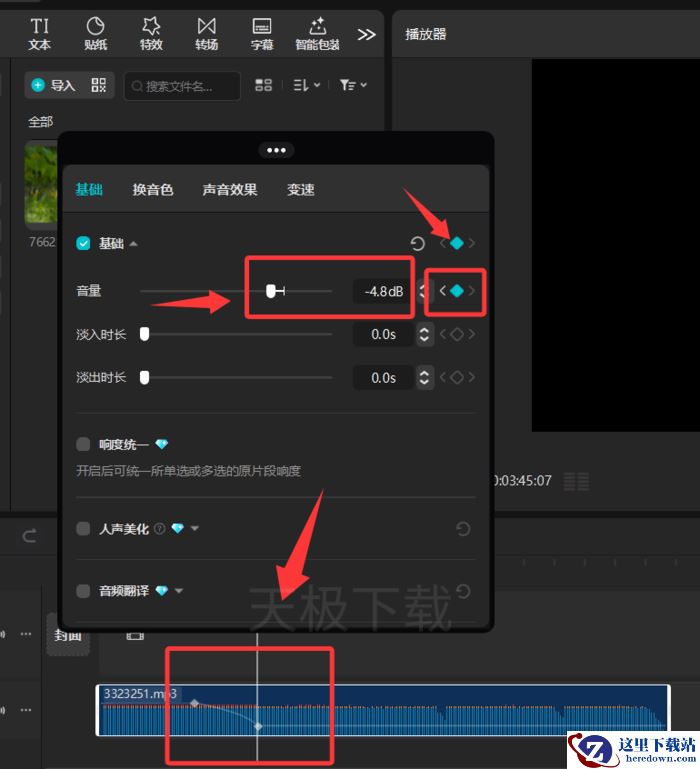
Task: Click the 音量 volume slider handle
Action: 271,291
